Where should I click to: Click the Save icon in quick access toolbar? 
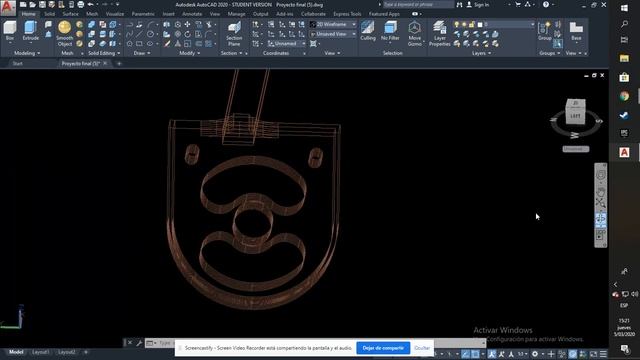[x=42, y=4]
